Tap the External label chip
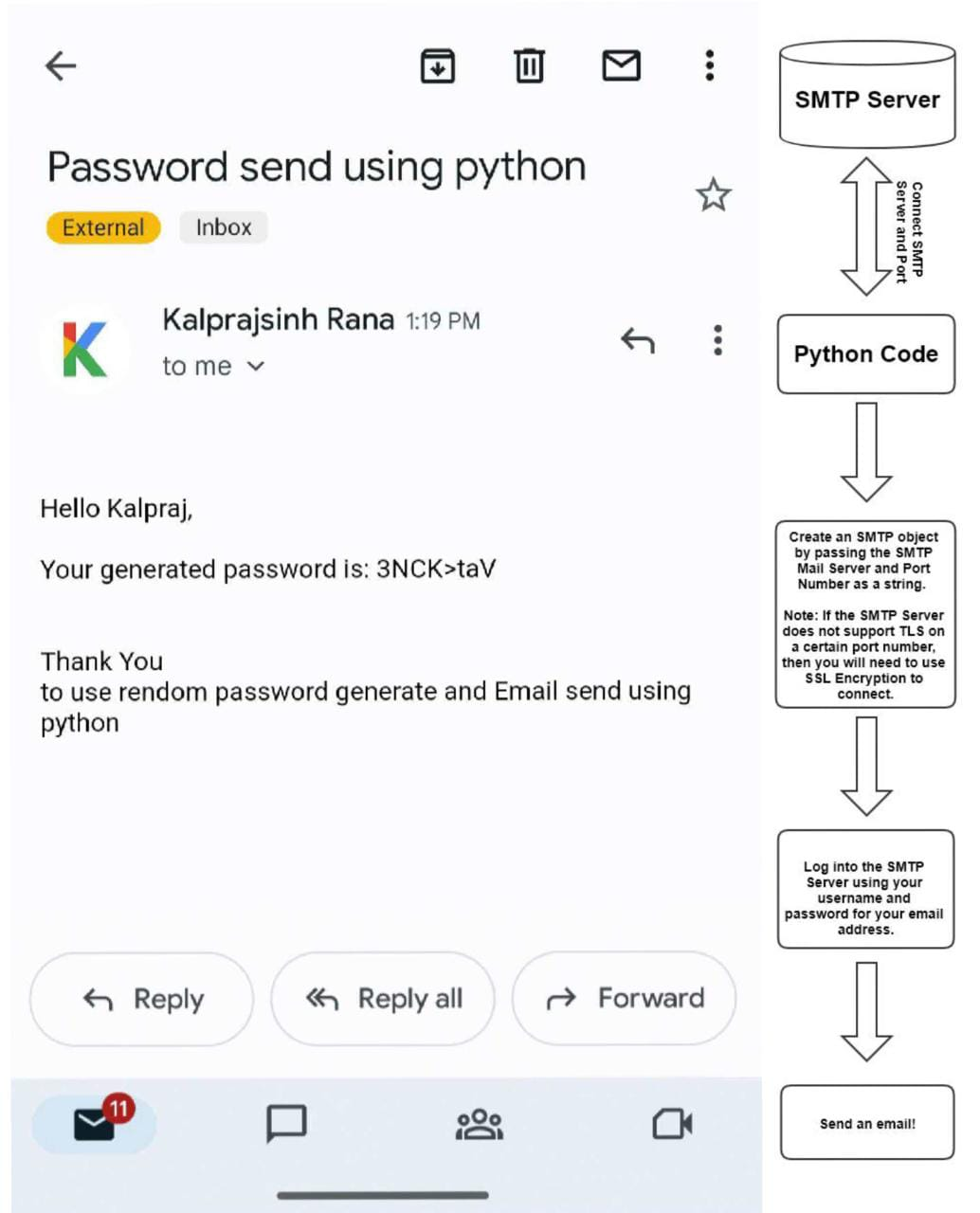Viewport: 980px width, 1213px height. (x=101, y=226)
